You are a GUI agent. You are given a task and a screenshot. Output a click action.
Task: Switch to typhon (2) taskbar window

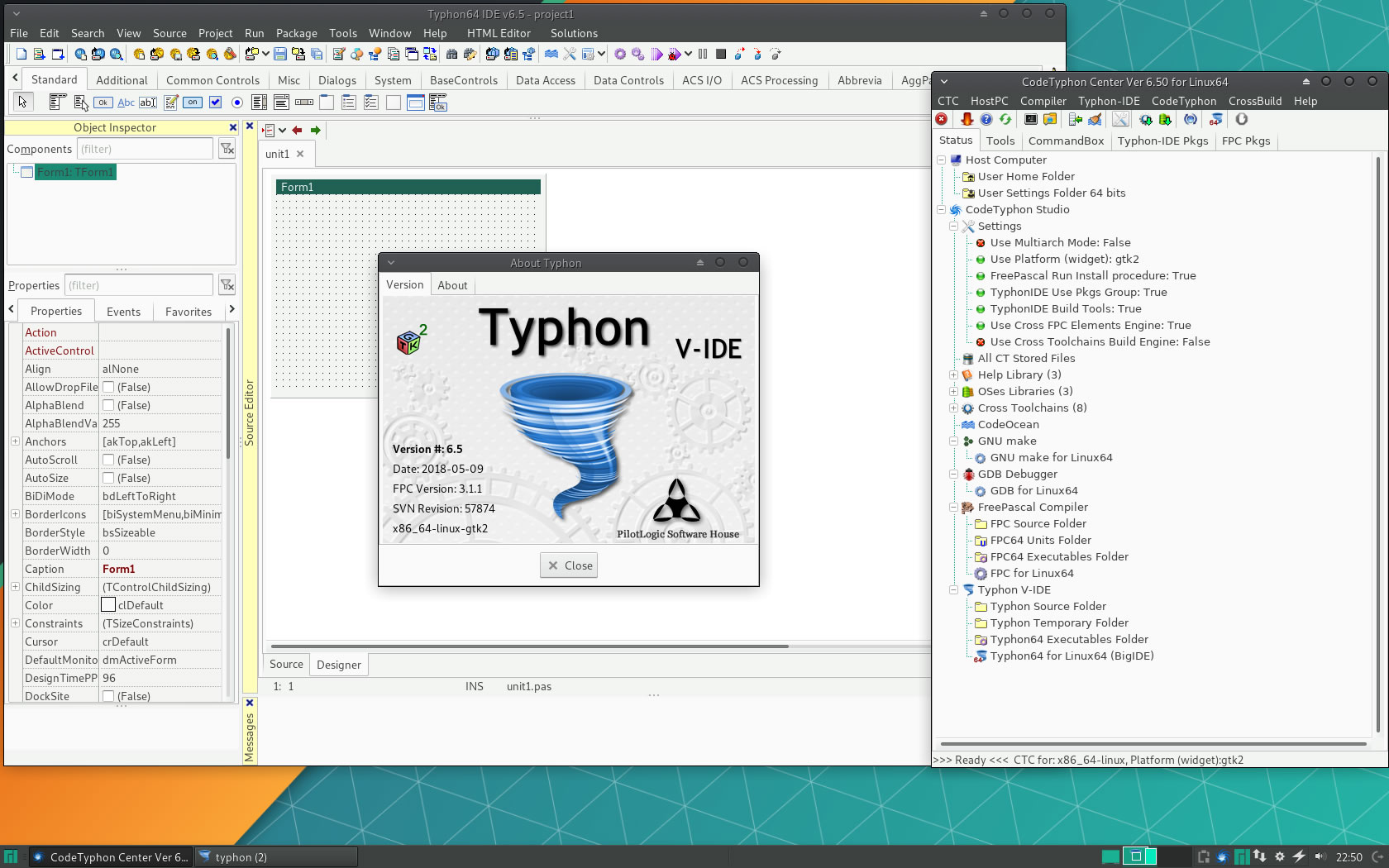tap(276, 857)
